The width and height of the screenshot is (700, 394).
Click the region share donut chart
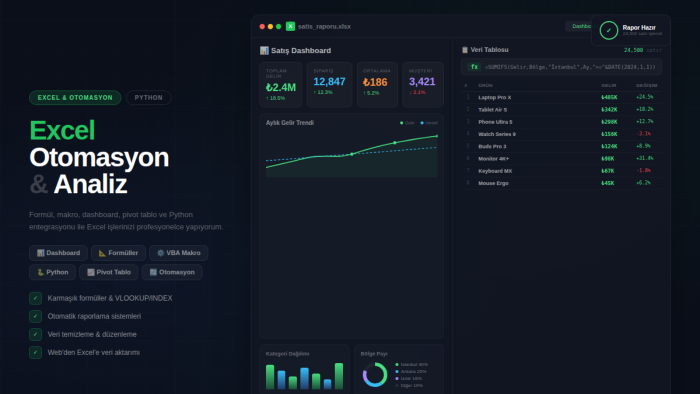coord(375,374)
